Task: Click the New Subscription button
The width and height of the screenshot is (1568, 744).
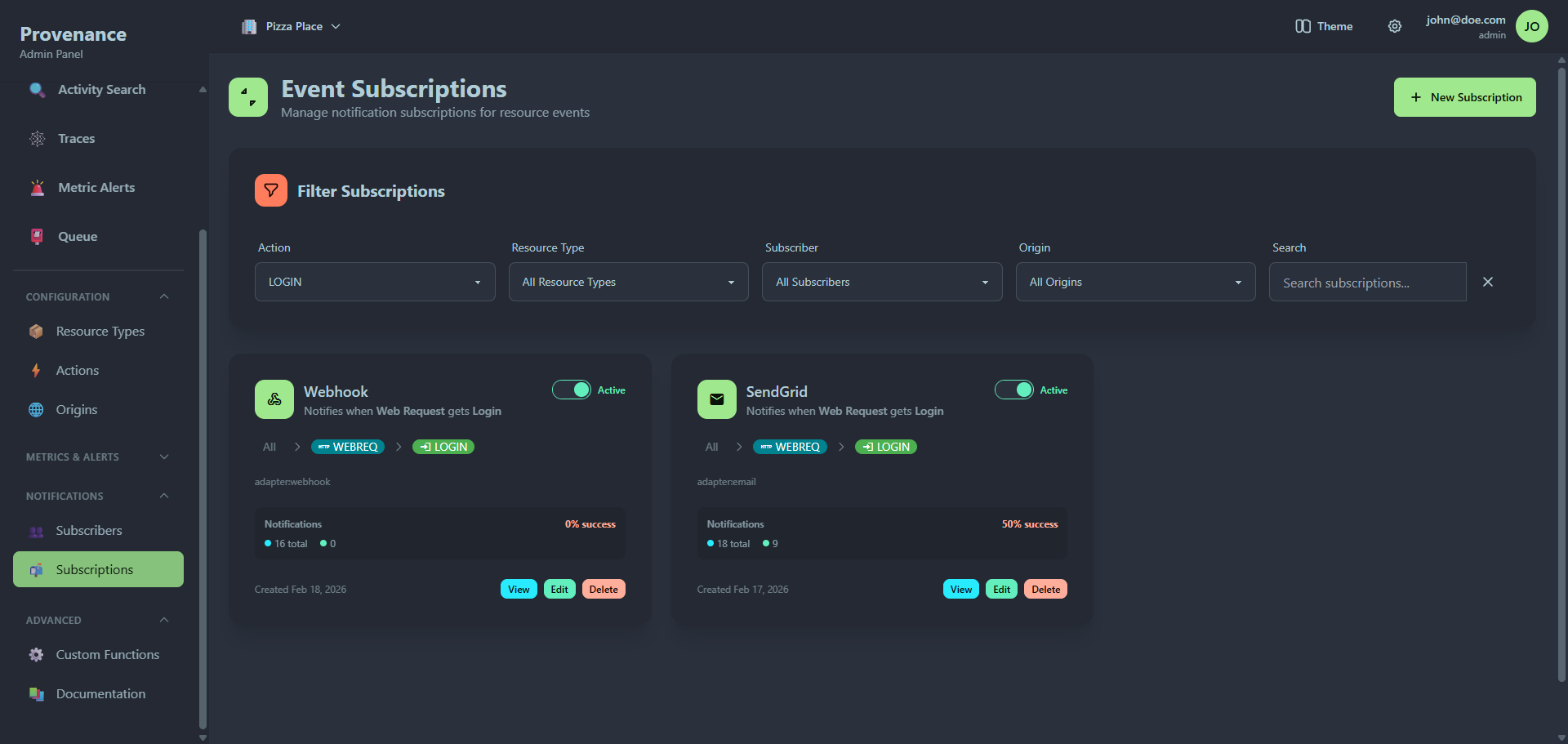Action: tap(1464, 96)
